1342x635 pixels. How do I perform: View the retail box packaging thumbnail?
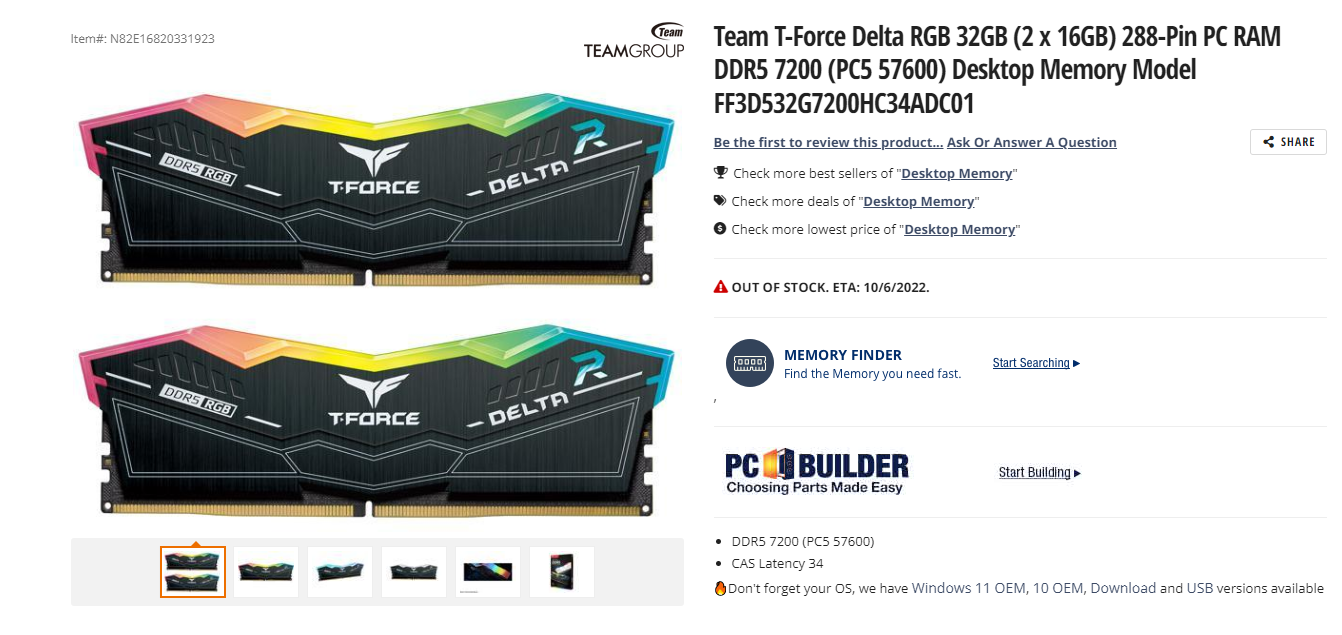point(562,572)
